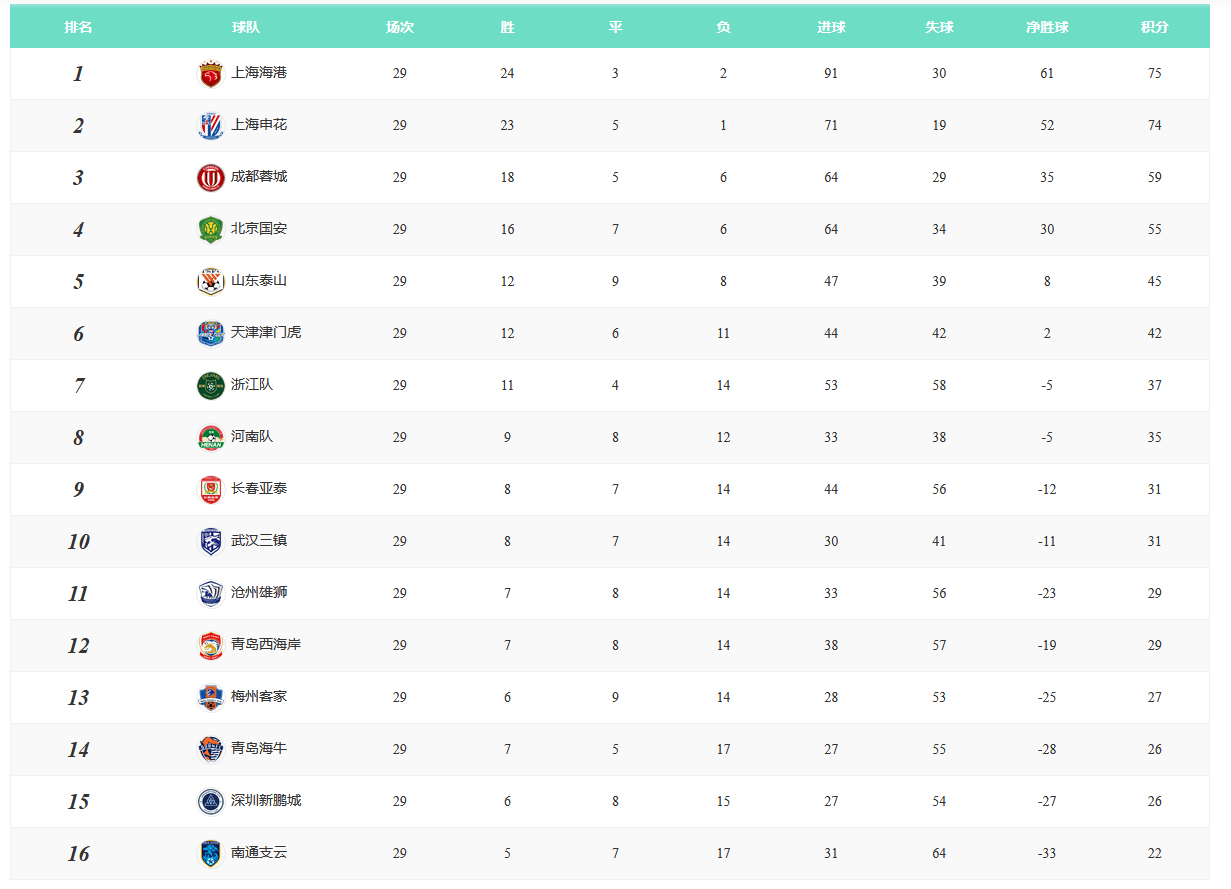The image size is (1231, 889).
Task: Click the 天津津门虎 team badge
Action: (210, 334)
